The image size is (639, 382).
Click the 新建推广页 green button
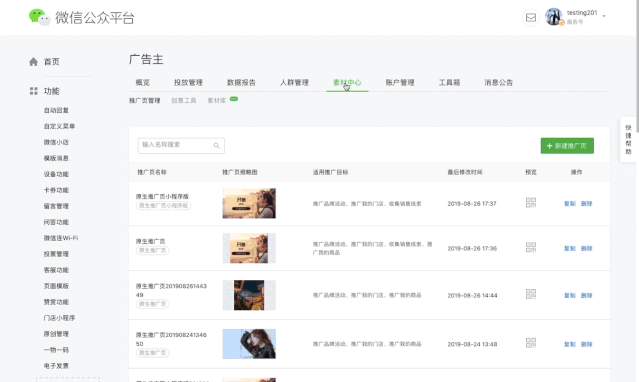click(x=567, y=146)
